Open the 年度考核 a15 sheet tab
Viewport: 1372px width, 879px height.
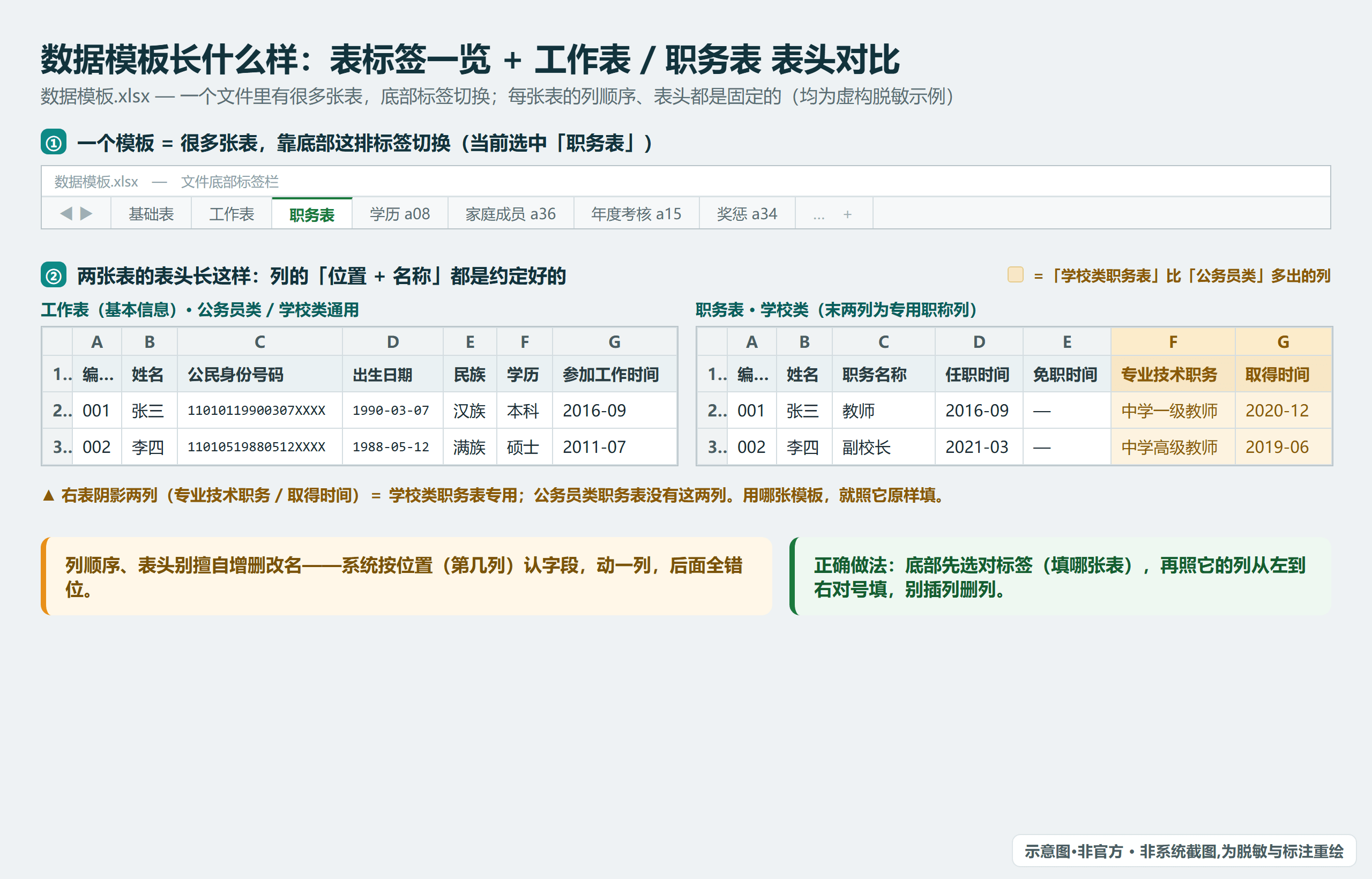click(636, 214)
